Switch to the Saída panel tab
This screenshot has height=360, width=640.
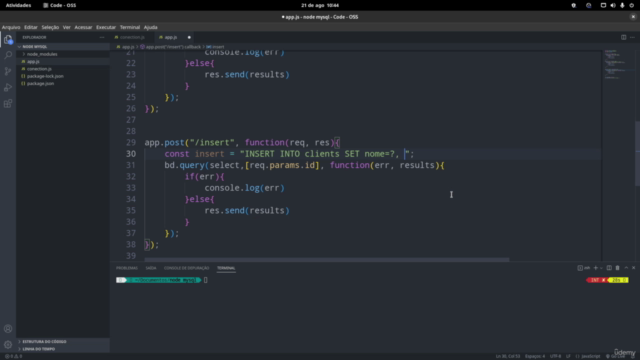(x=151, y=268)
